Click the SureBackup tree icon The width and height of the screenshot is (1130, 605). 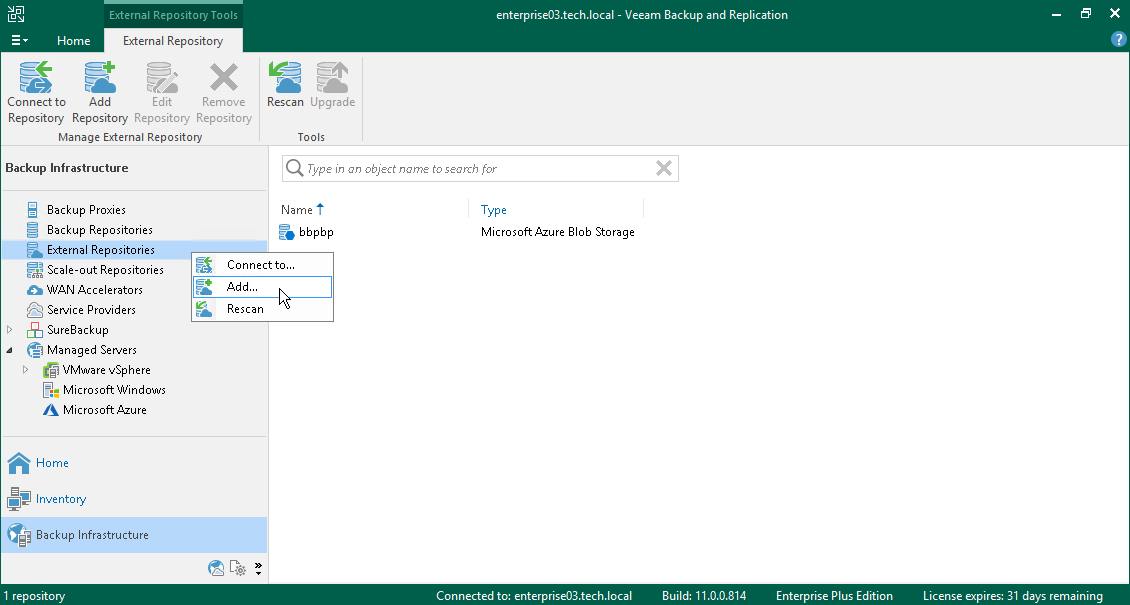pyautogui.click(x=34, y=330)
